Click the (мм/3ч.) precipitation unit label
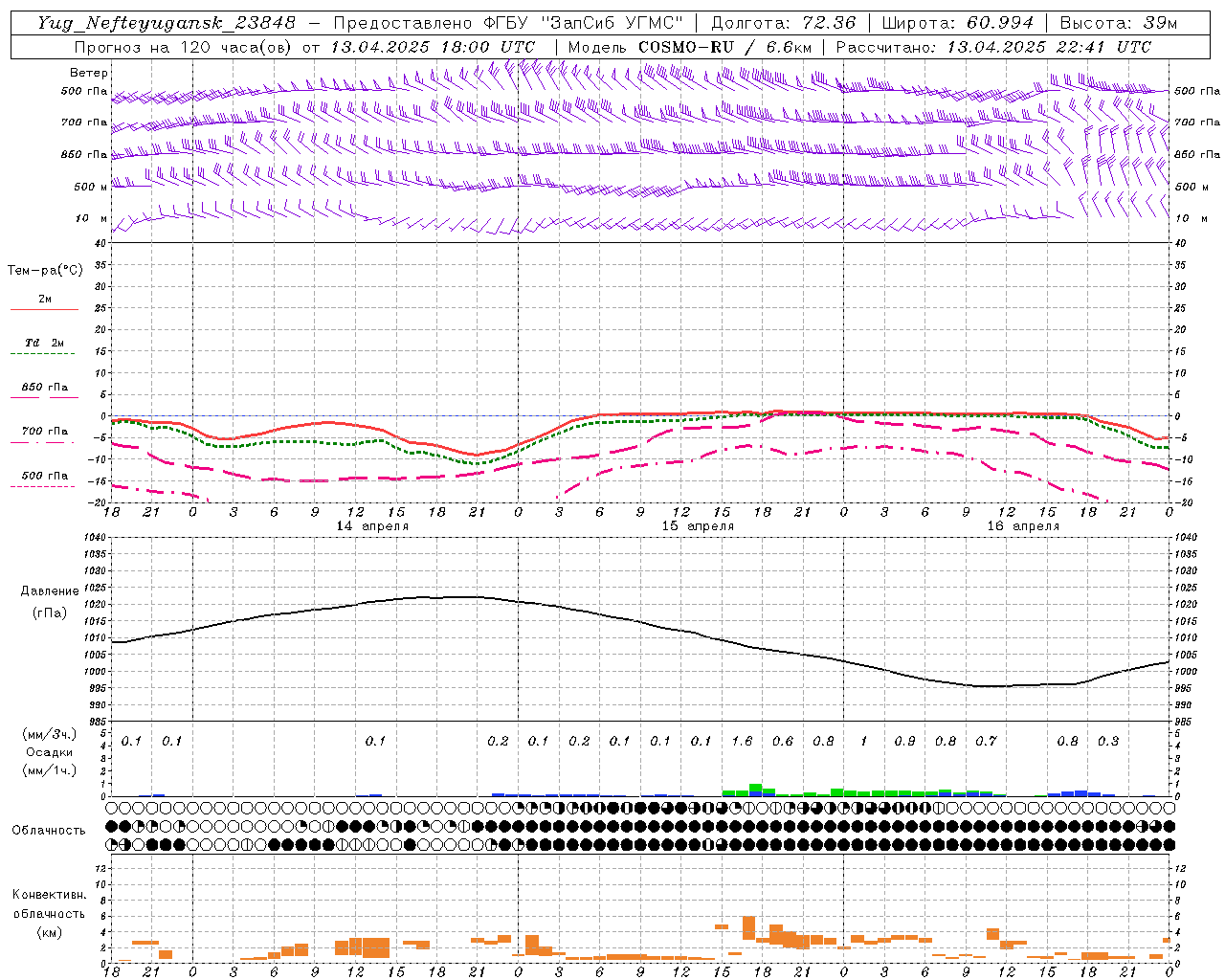The width and height of the screenshot is (1225, 980). pyautogui.click(x=50, y=735)
